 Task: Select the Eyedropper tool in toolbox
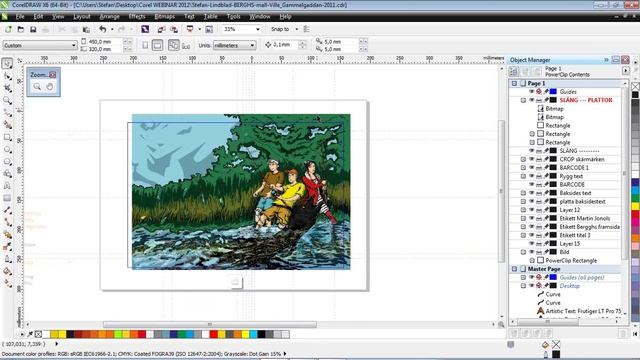pyautogui.click(x=7, y=247)
